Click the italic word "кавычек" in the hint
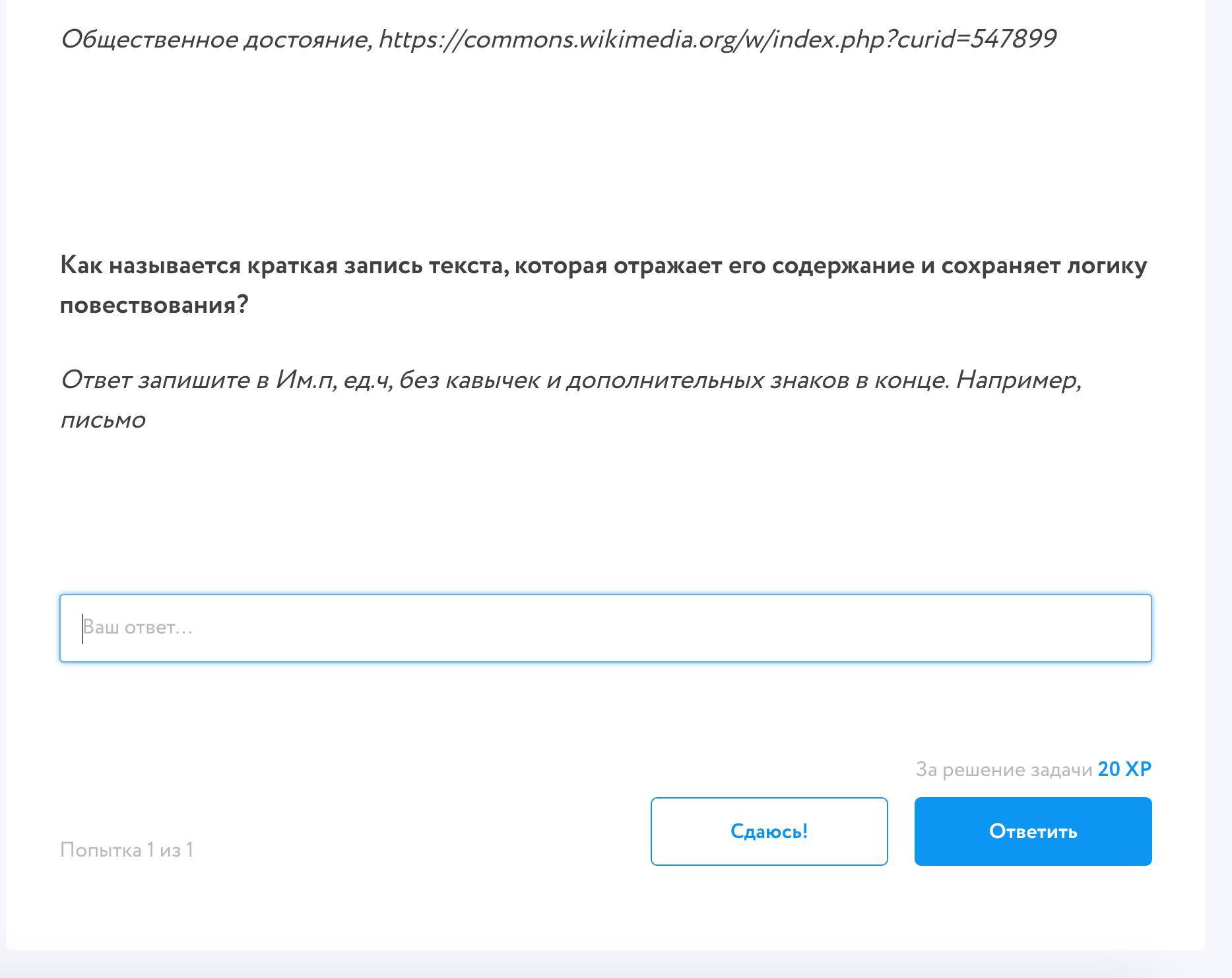Screen dimensions: 1232x978 point(492,380)
